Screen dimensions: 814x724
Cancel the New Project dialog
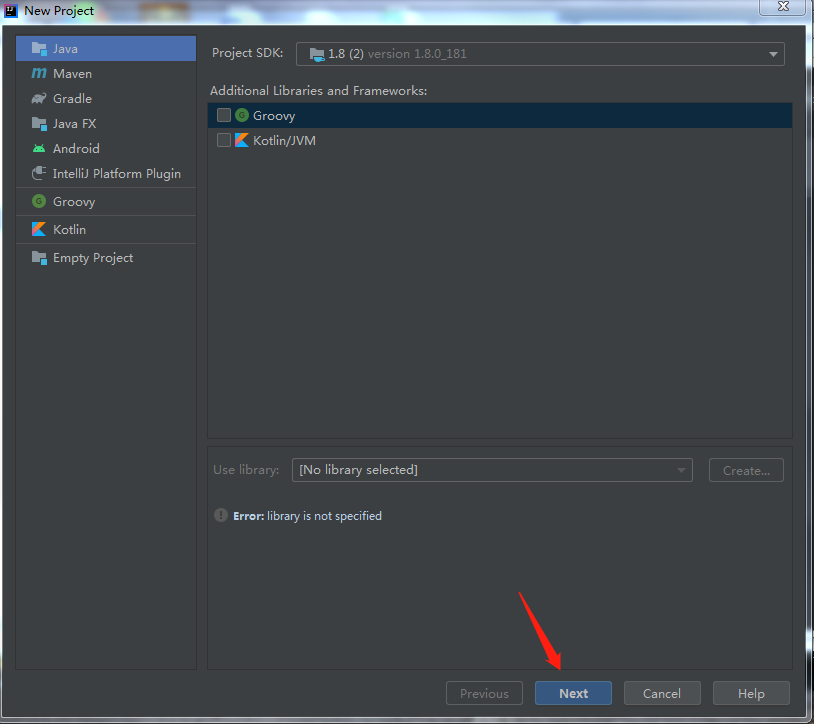[x=662, y=693]
